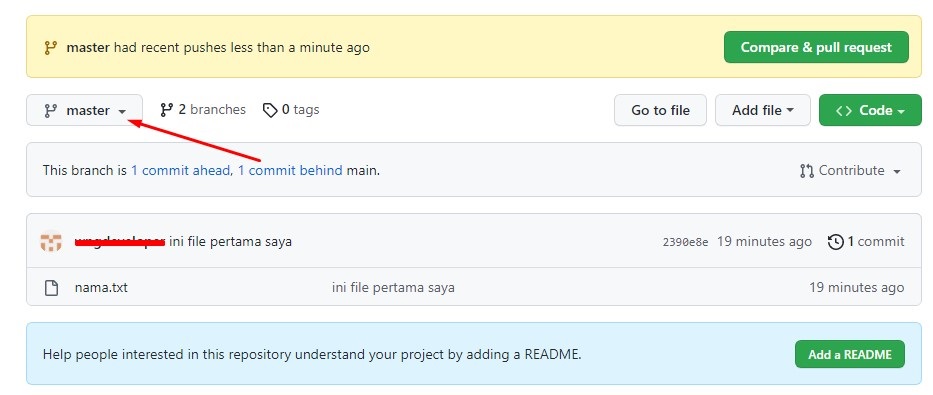
Task: Click the Add a README button
Action: pyautogui.click(x=850, y=355)
